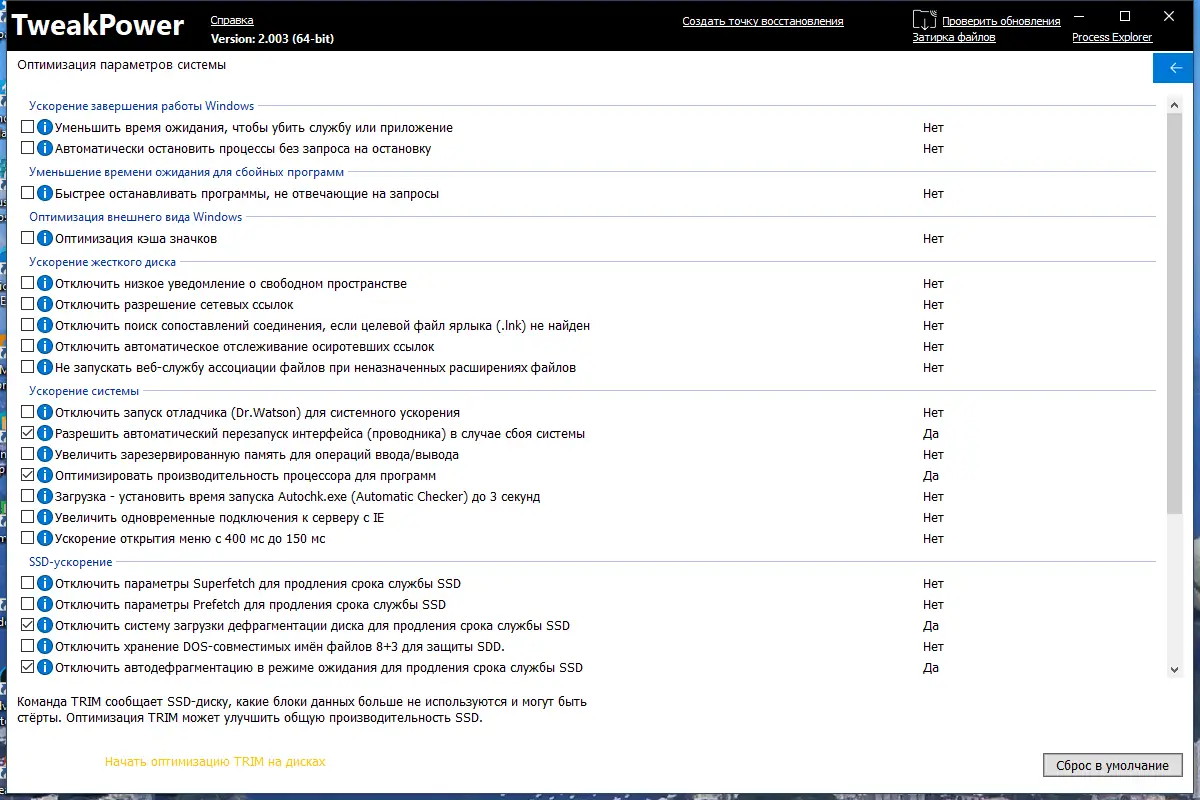Image resolution: width=1200 pixels, height=800 pixels.
Task: Click info icon for Prefetch SSD option
Action: click(44, 605)
